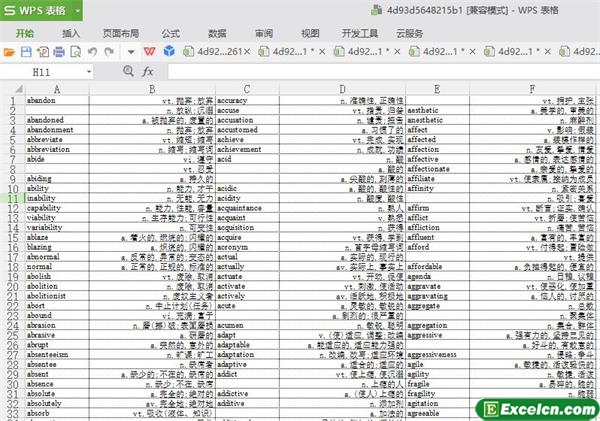
Task: Select column B header
Action: [152, 90]
